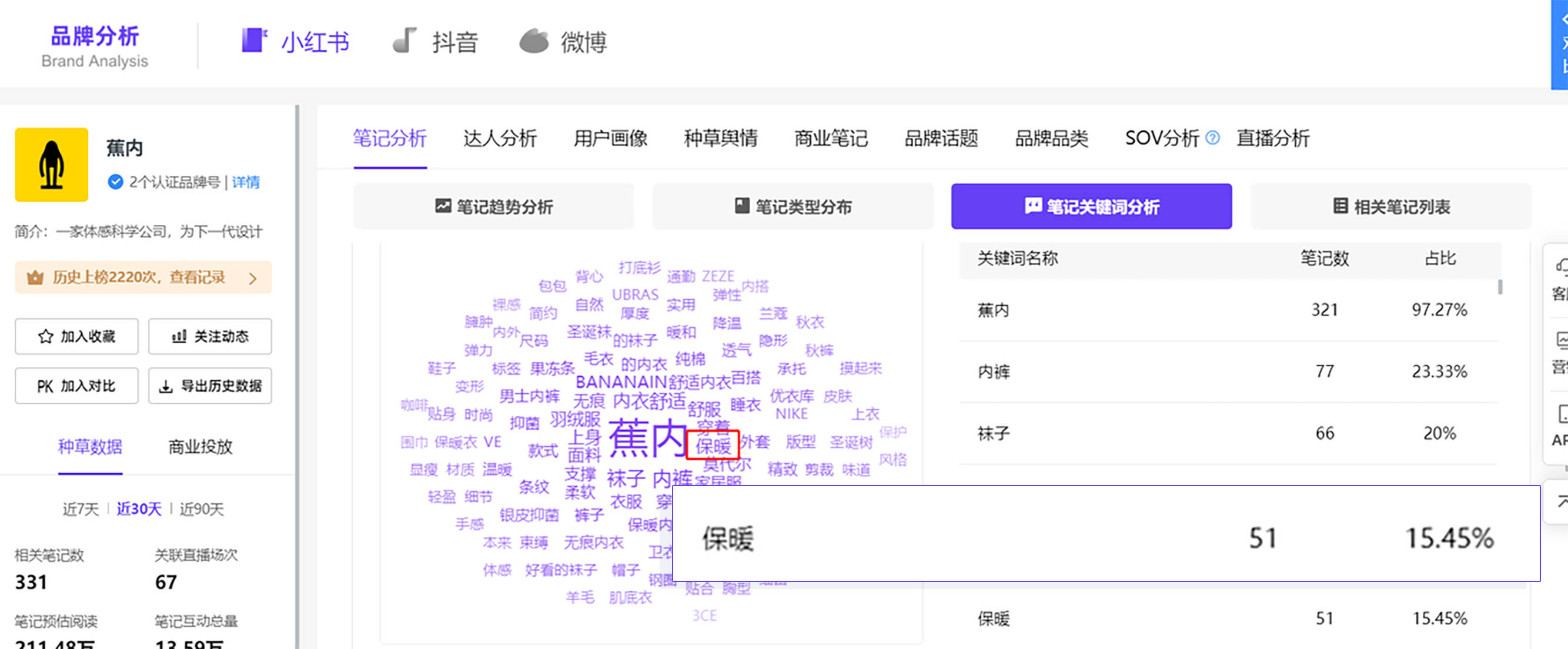
Task: Click the 关键词名称 column header
Action: (1018, 258)
